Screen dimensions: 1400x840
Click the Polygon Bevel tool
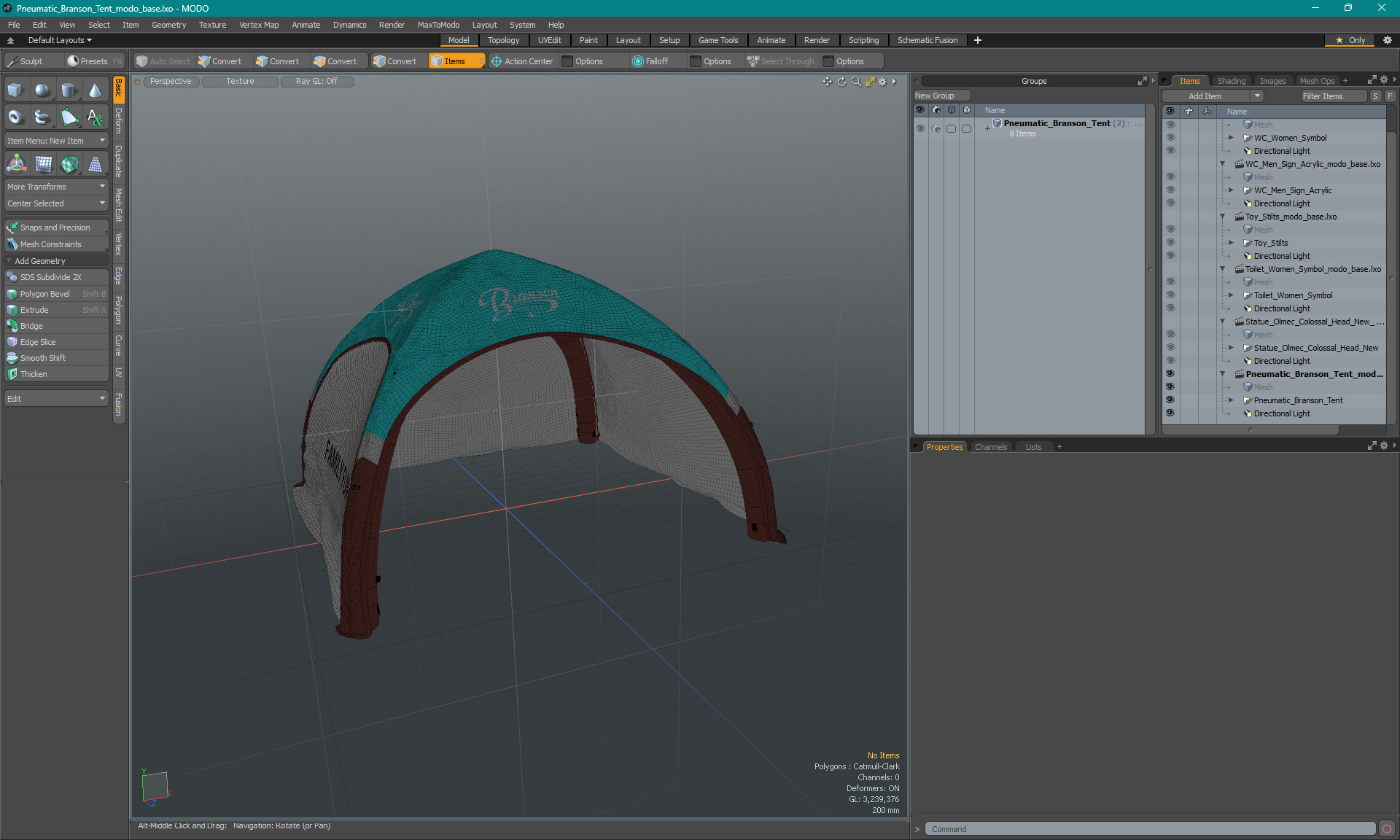56,294
